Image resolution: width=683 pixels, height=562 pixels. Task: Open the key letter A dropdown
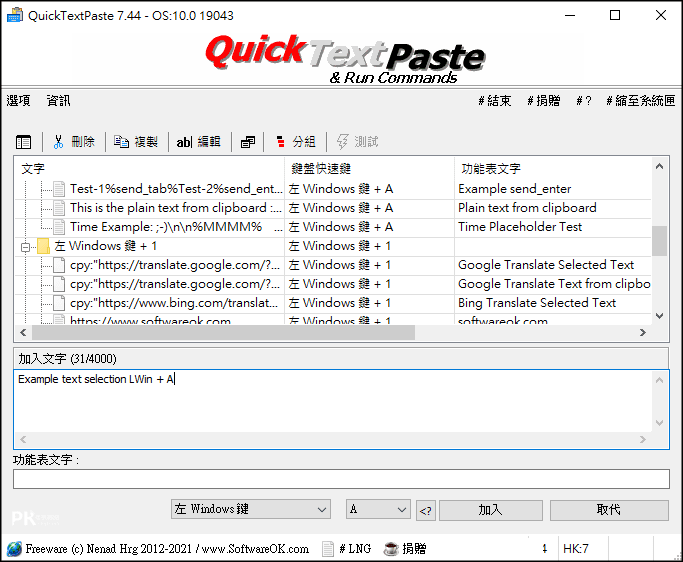click(378, 509)
